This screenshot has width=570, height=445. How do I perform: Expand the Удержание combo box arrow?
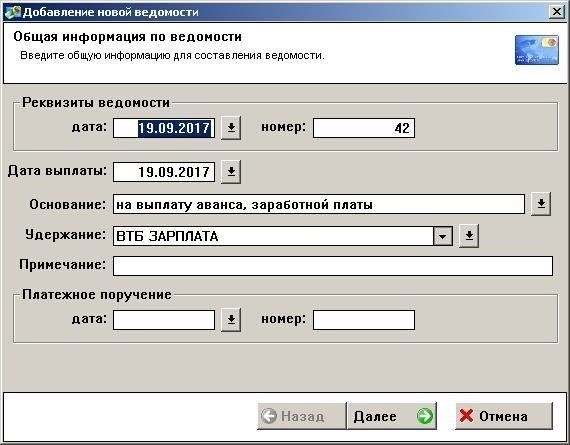[443, 236]
